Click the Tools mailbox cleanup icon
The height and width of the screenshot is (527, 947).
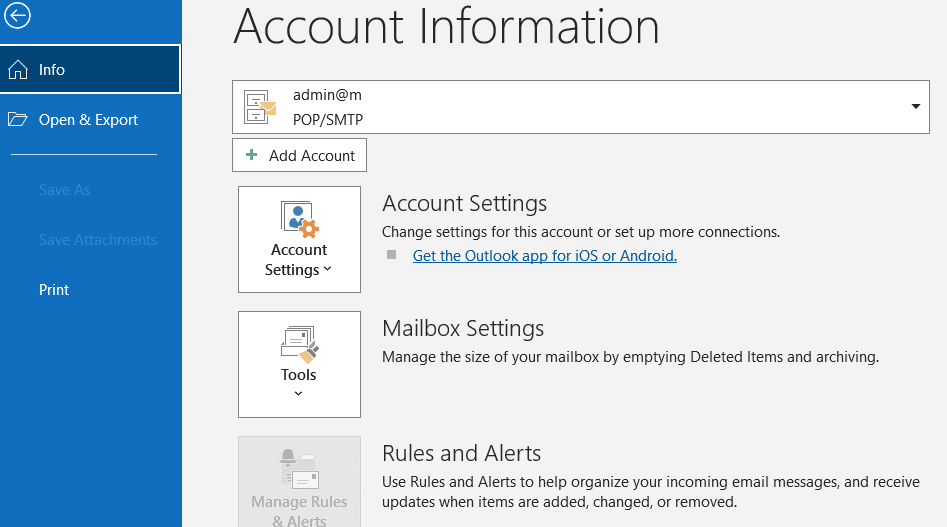299,345
